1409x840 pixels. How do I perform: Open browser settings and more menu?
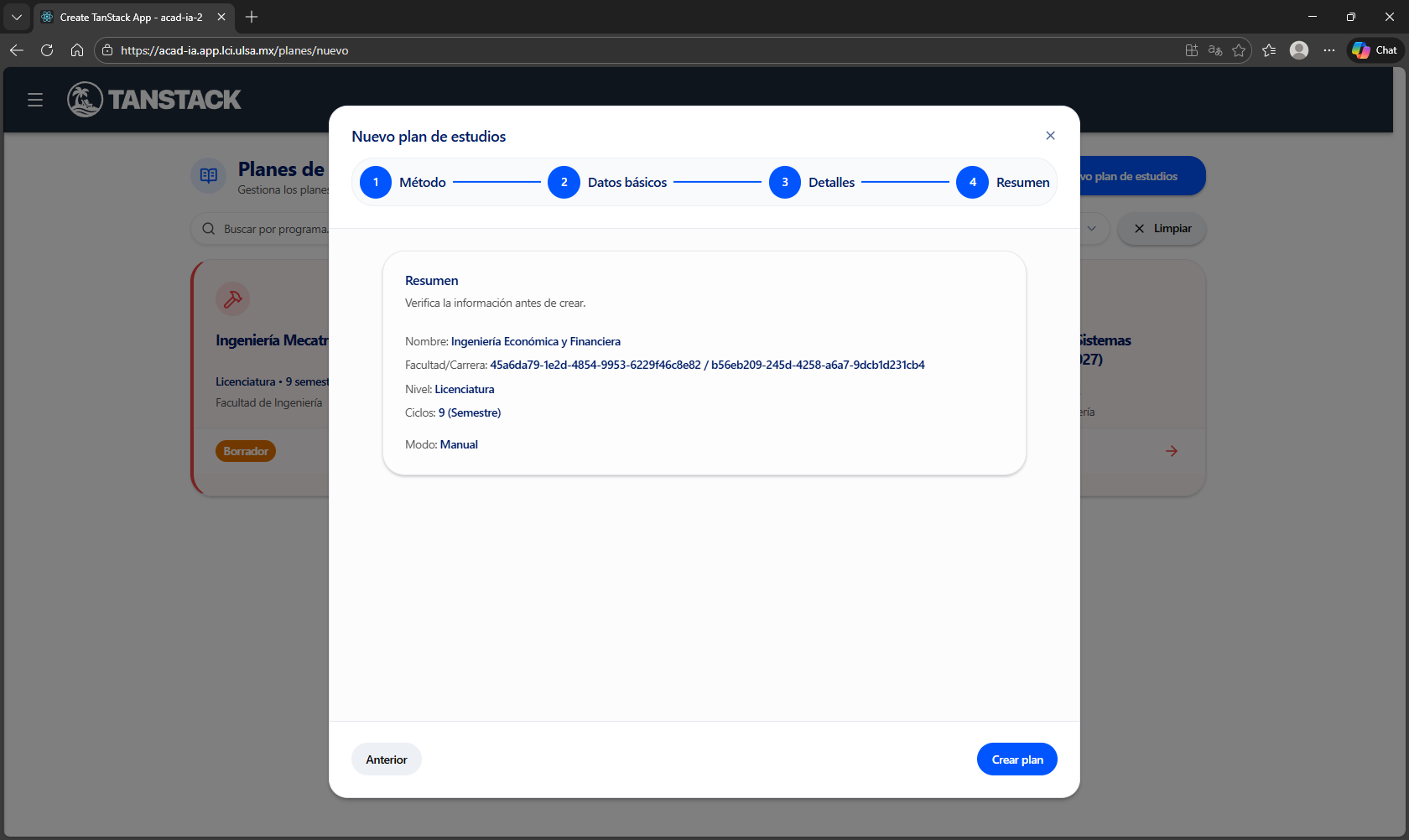pyautogui.click(x=1329, y=50)
